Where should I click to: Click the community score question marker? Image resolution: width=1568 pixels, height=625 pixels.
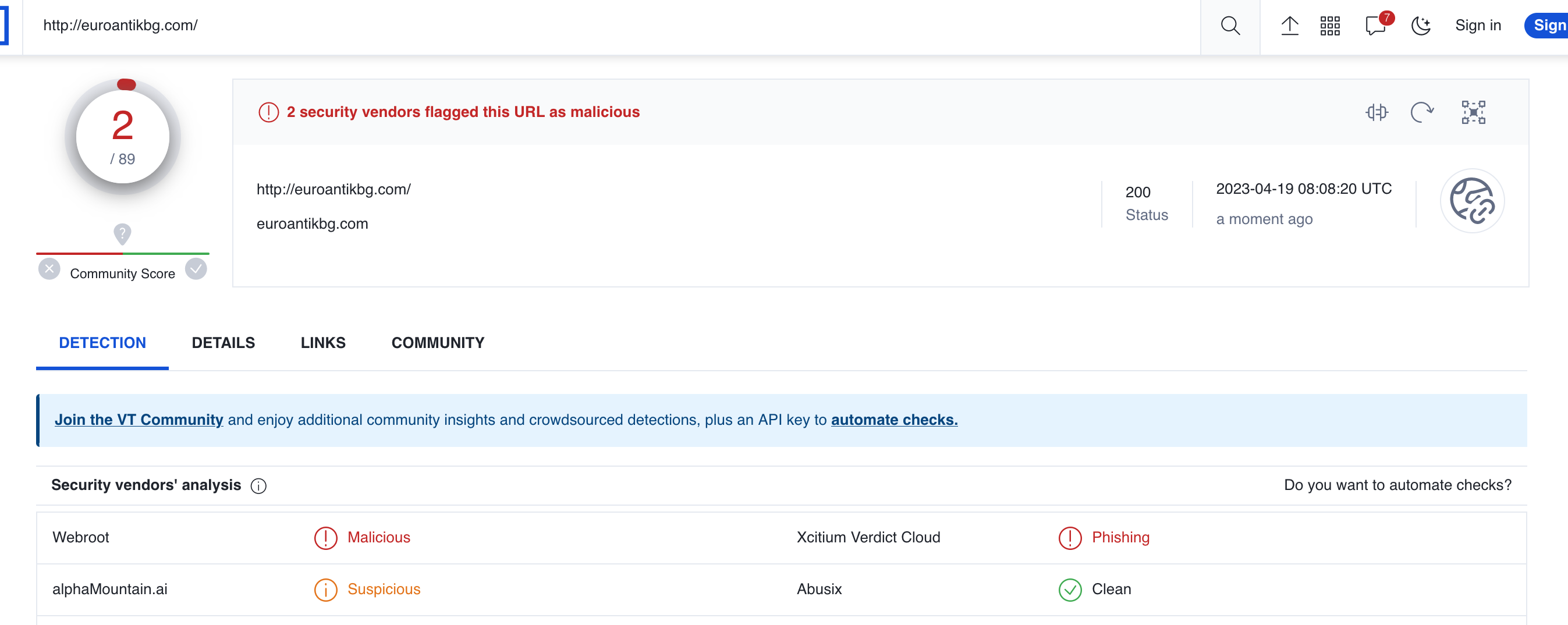pos(122,234)
